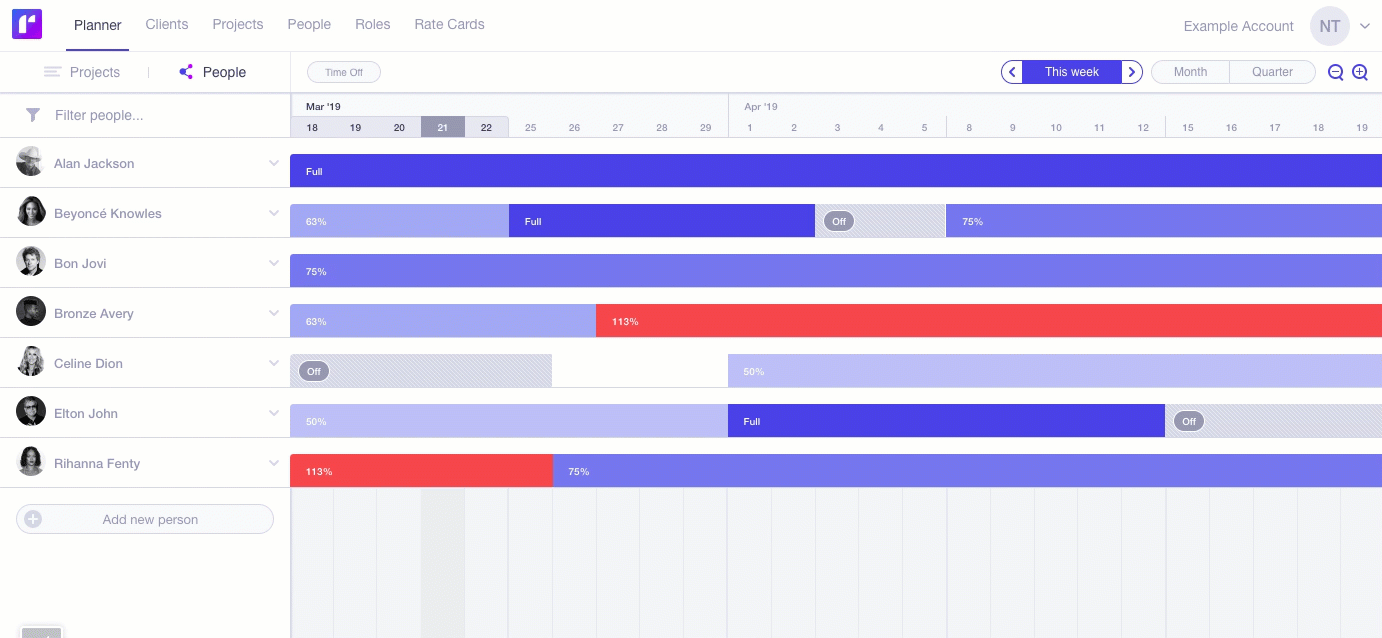The width and height of the screenshot is (1382, 638).
Task: Switch to Projects view
Action: [82, 72]
